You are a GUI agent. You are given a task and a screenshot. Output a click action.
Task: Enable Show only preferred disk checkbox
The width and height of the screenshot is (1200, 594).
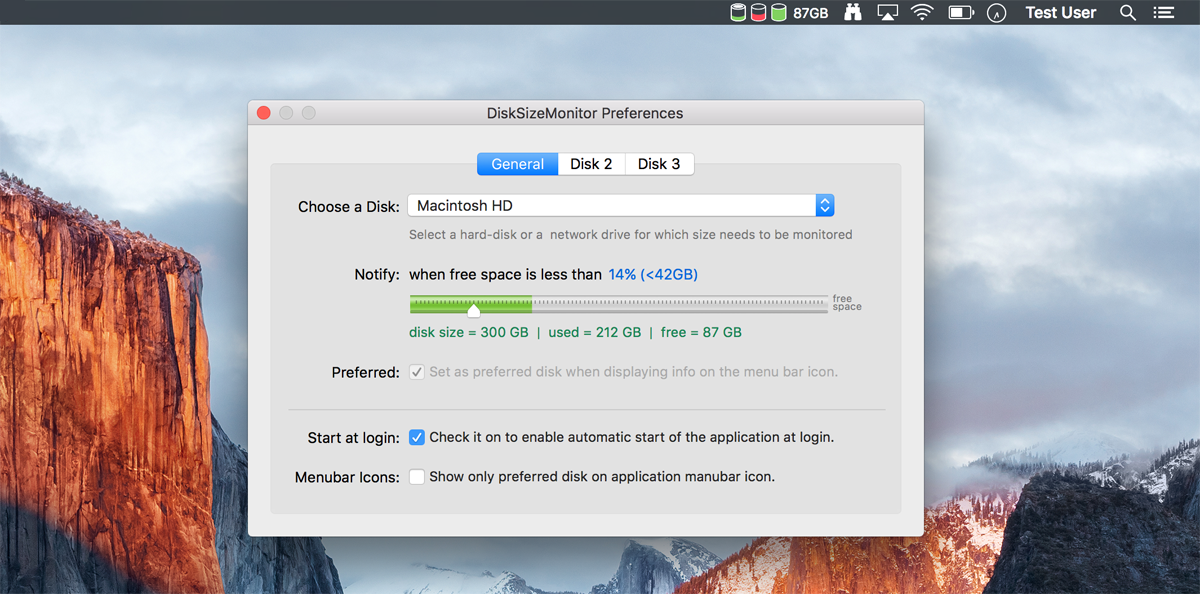[417, 477]
